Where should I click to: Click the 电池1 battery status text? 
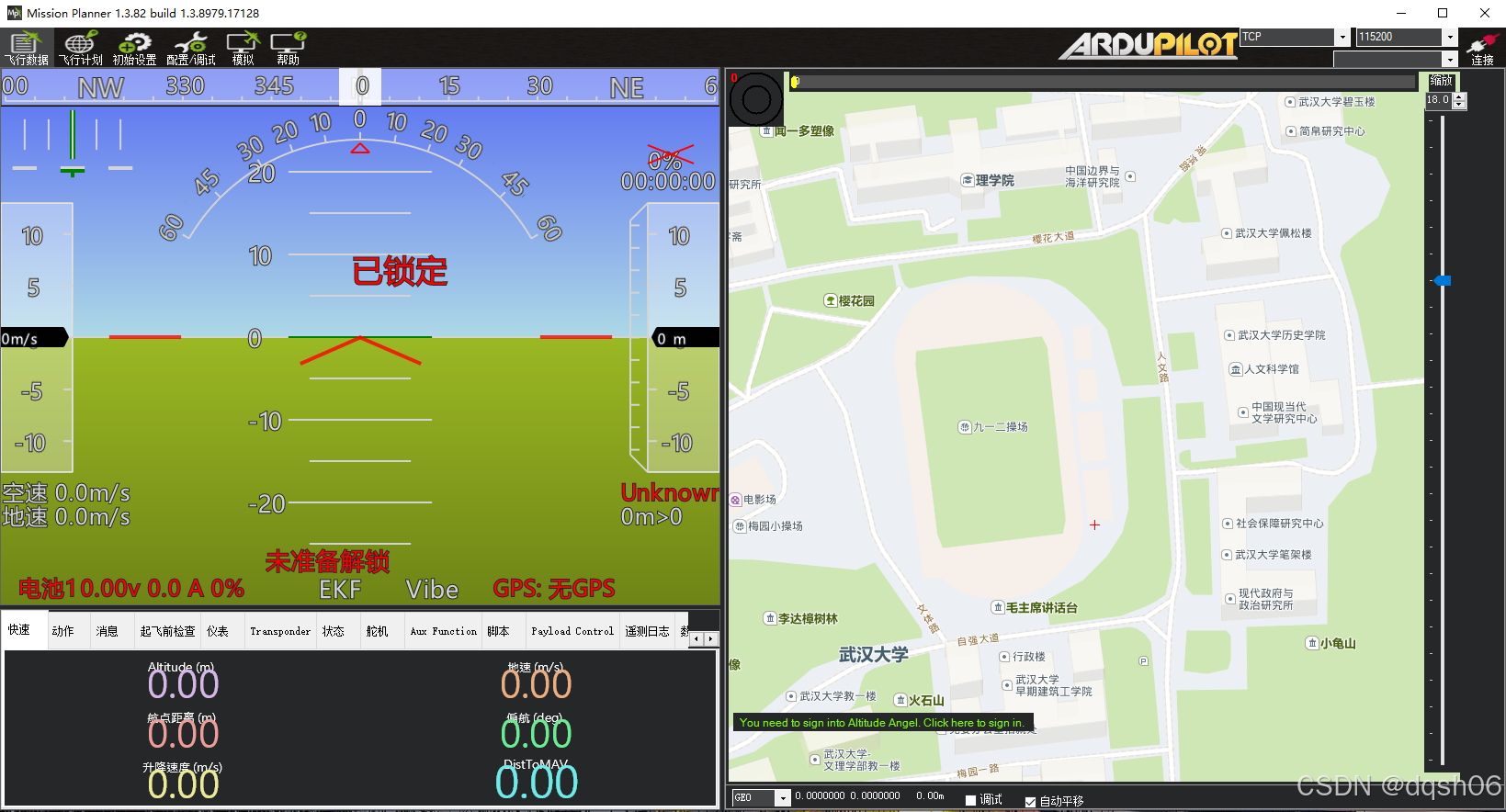pos(131,589)
